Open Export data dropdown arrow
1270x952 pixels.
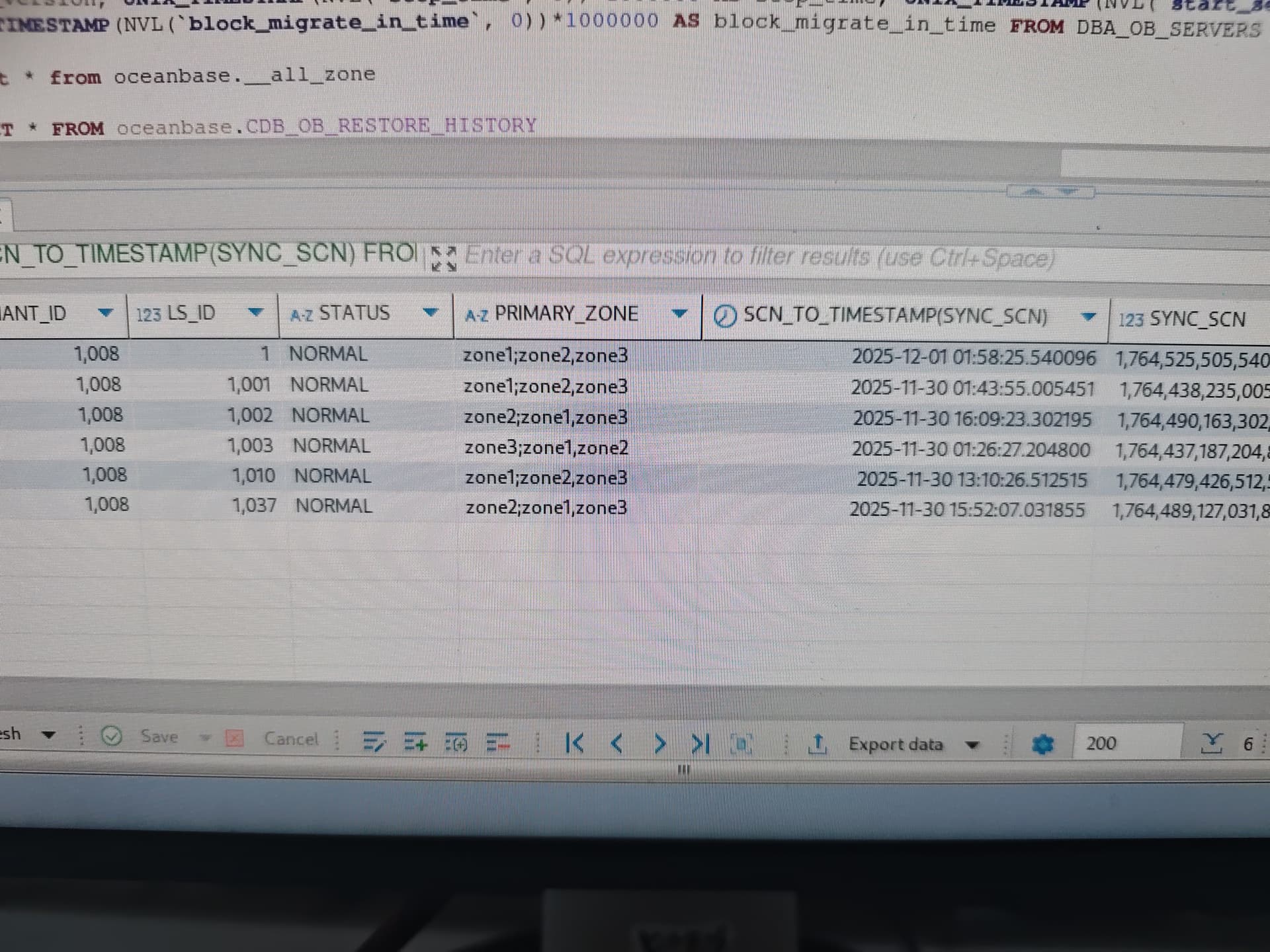972,745
